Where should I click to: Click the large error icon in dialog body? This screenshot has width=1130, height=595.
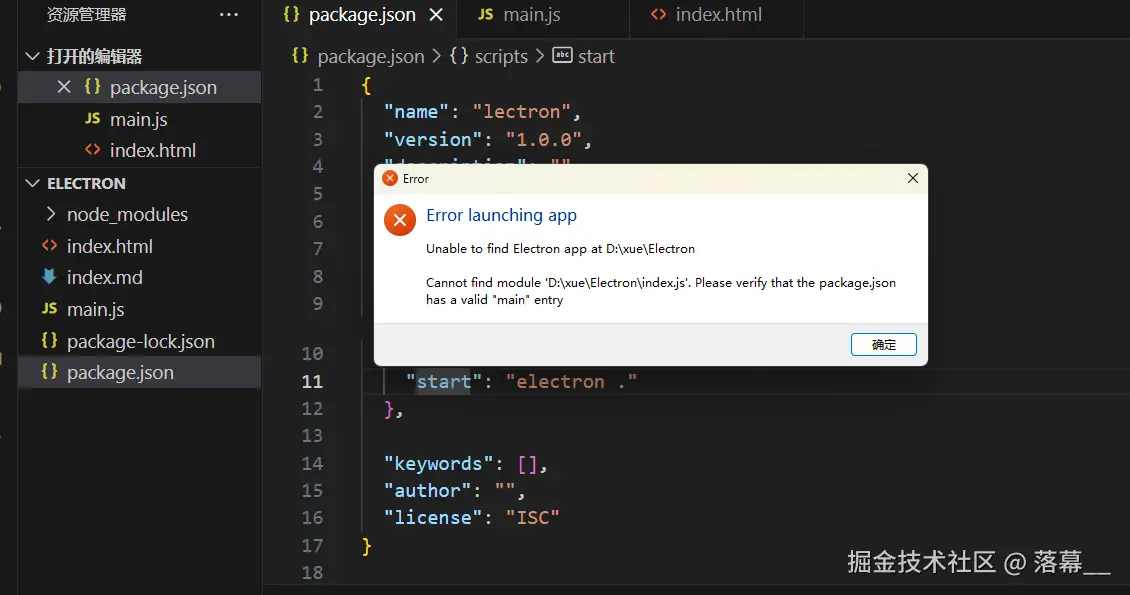point(400,220)
